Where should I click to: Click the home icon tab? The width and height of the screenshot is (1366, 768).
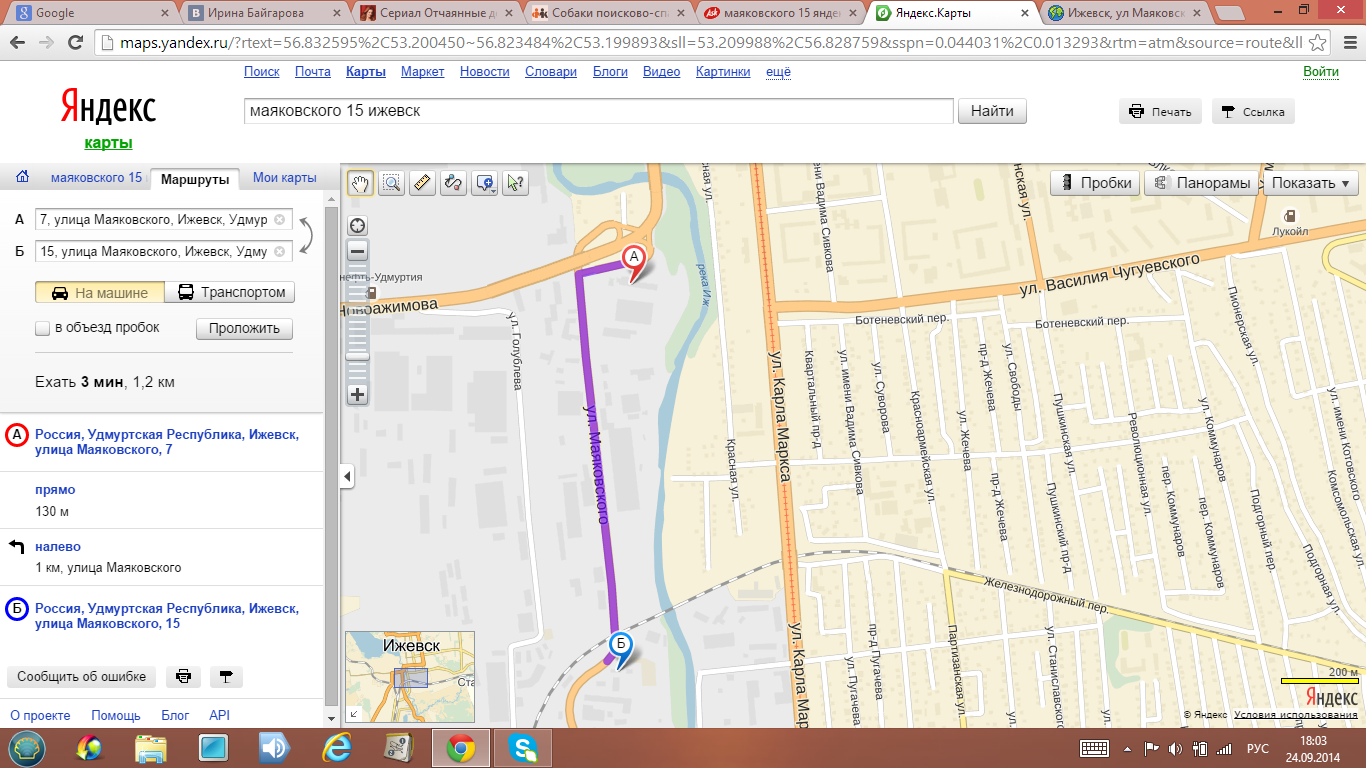tap(22, 178)
